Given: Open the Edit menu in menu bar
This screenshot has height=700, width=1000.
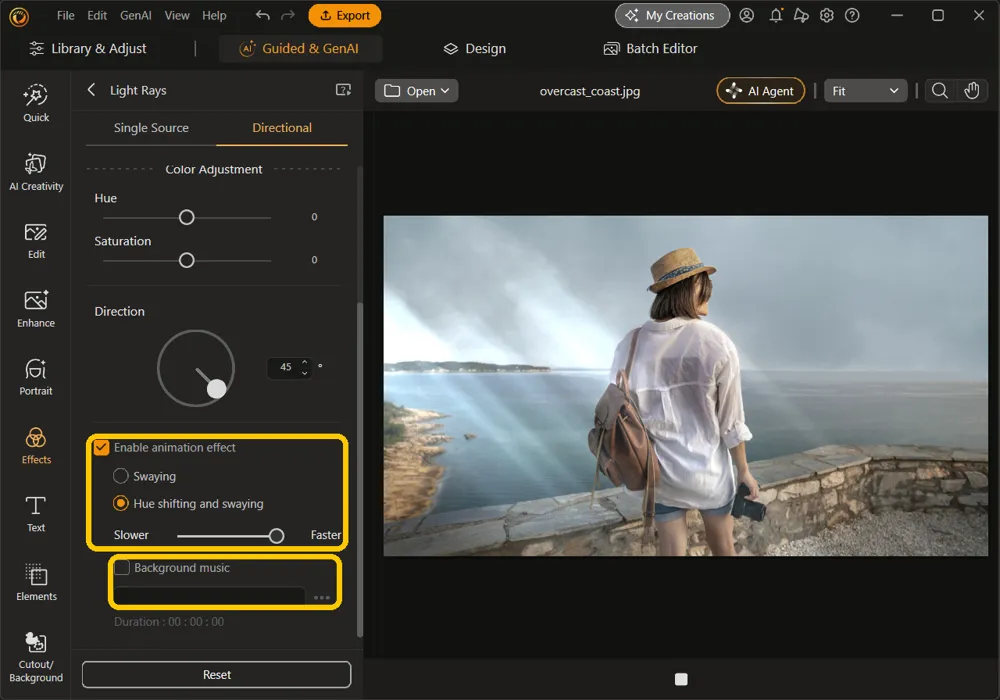Looking at the screenshot, I should (97, 15).
